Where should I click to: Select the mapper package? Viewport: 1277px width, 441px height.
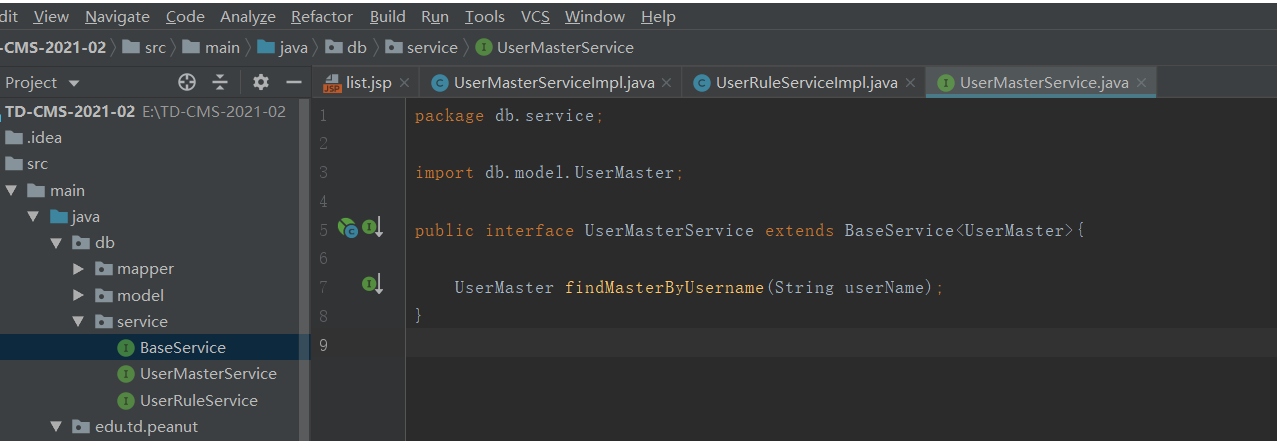[145, 269]
